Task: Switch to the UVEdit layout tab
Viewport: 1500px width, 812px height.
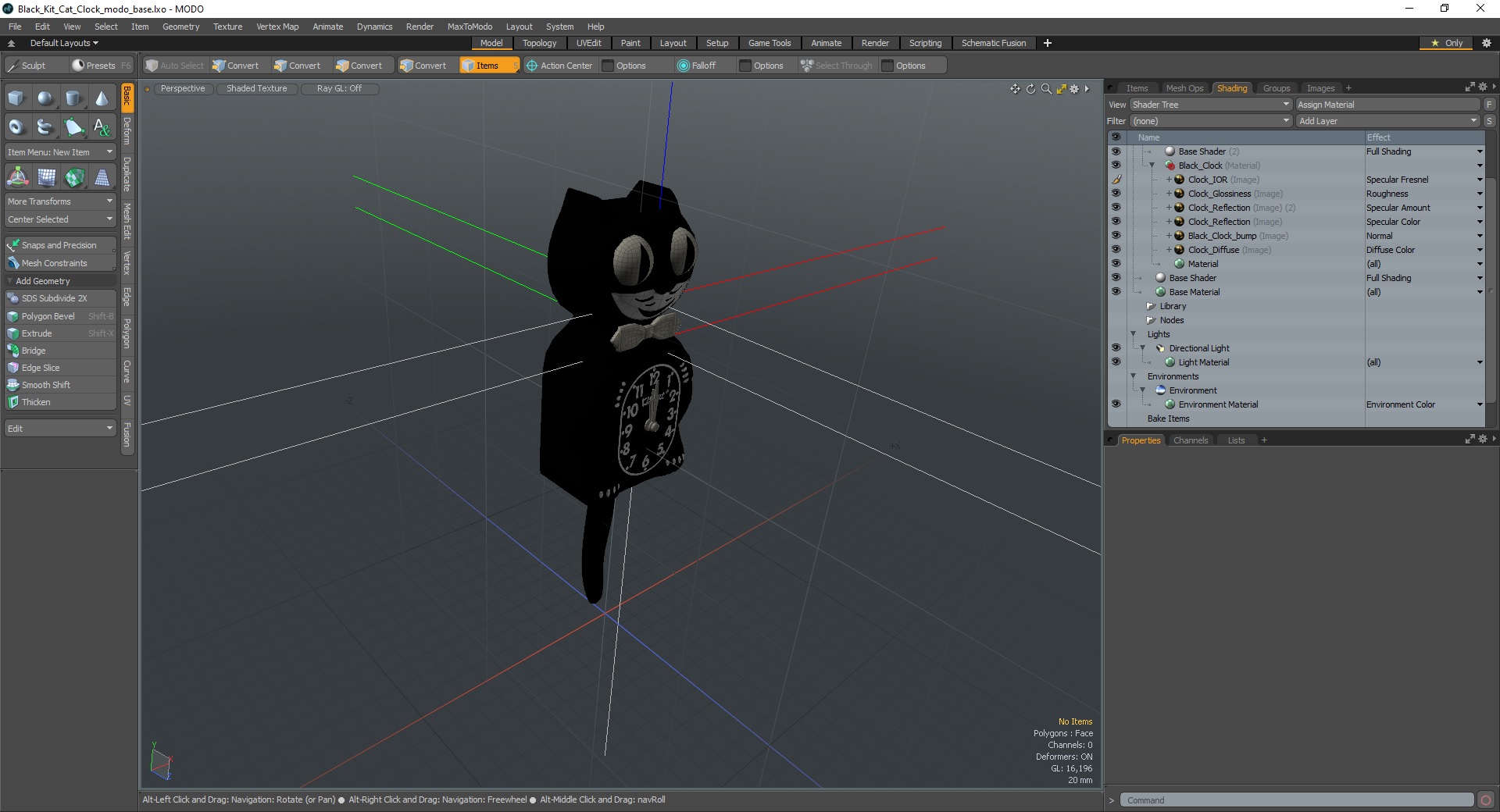Action: [x=588, y=43]
